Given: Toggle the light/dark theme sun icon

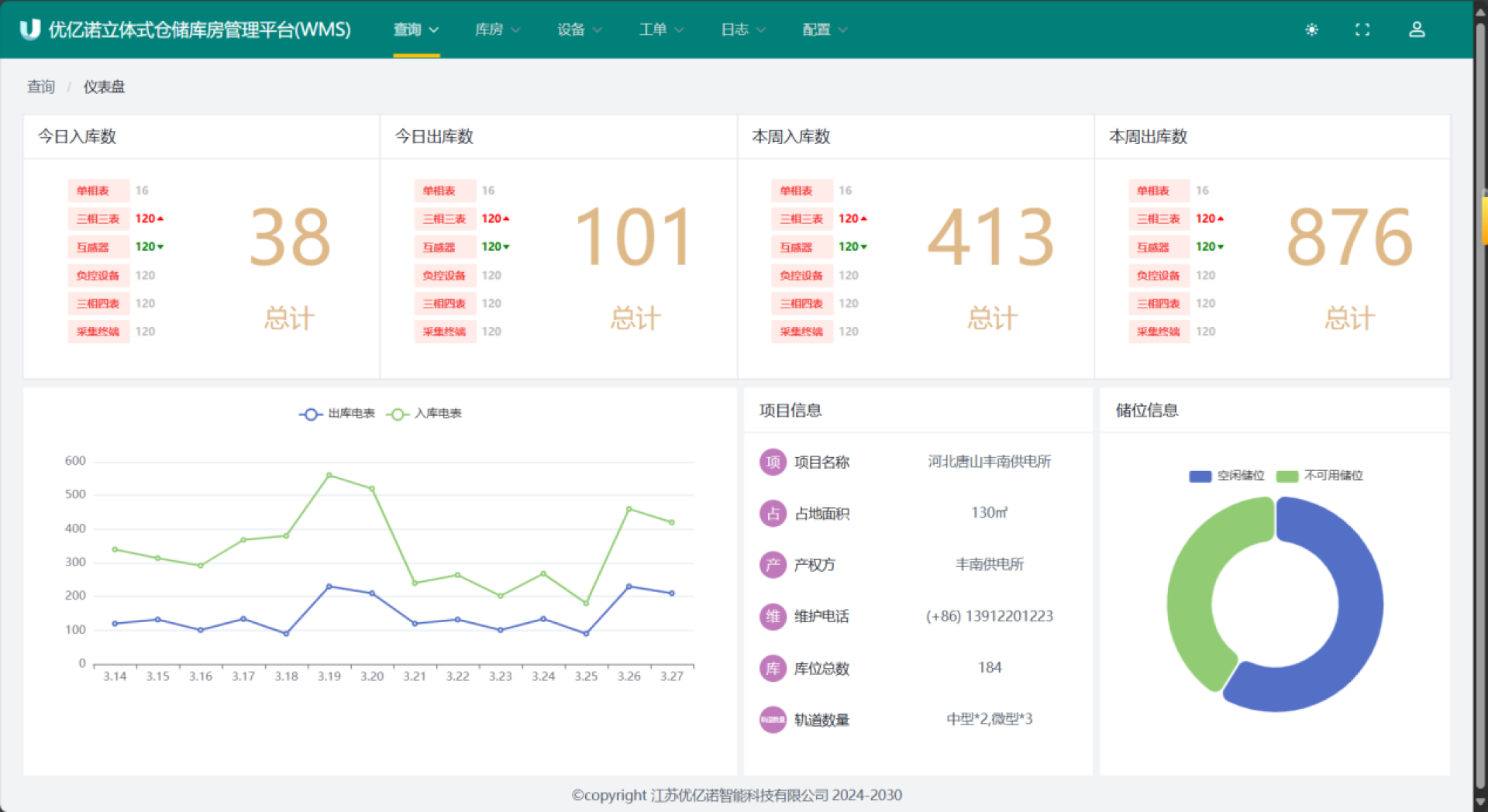Looking at the screenshot, I should click(x=1311, y=29).
